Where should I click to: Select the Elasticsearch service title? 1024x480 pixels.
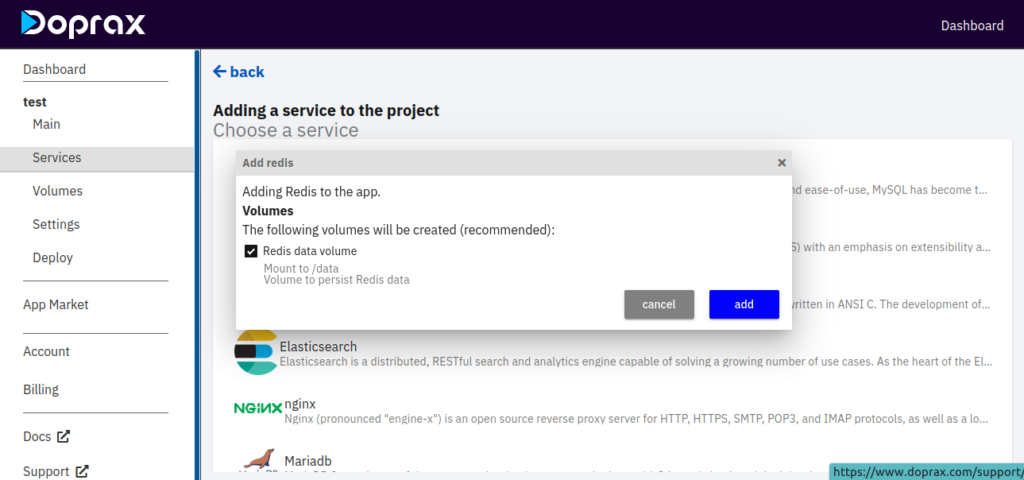coord(318,347)
